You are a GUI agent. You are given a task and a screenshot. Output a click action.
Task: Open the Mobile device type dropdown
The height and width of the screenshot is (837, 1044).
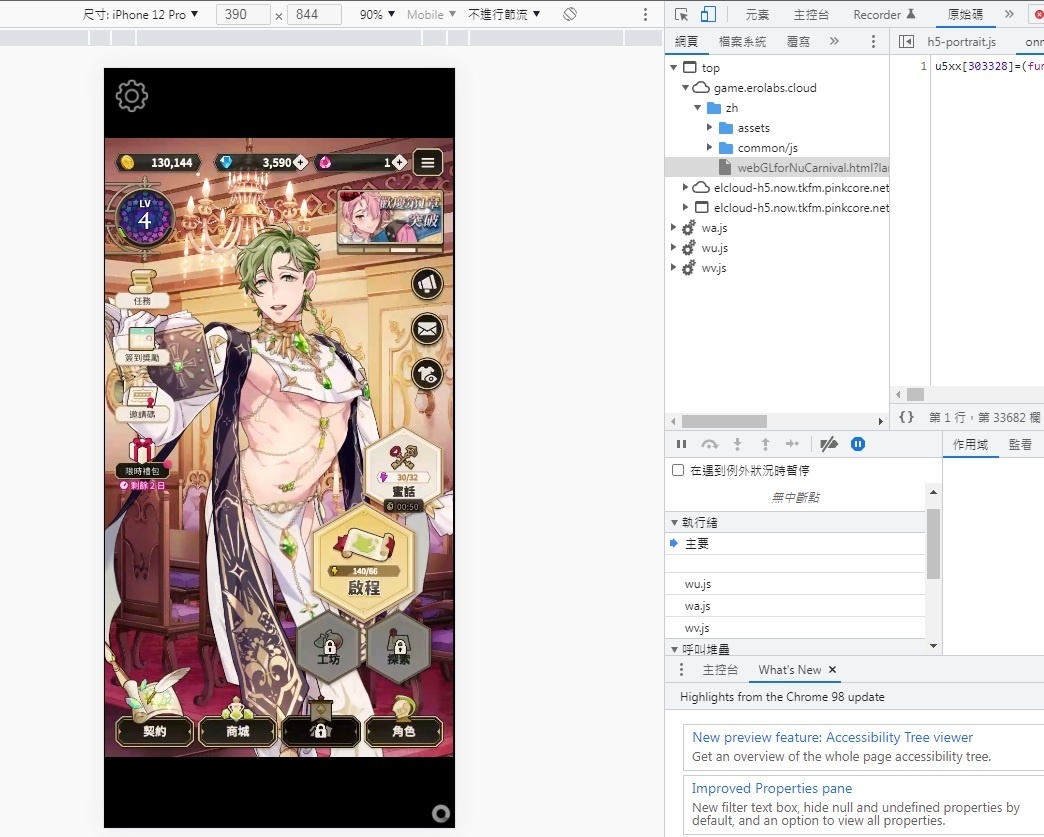(431, 14)
